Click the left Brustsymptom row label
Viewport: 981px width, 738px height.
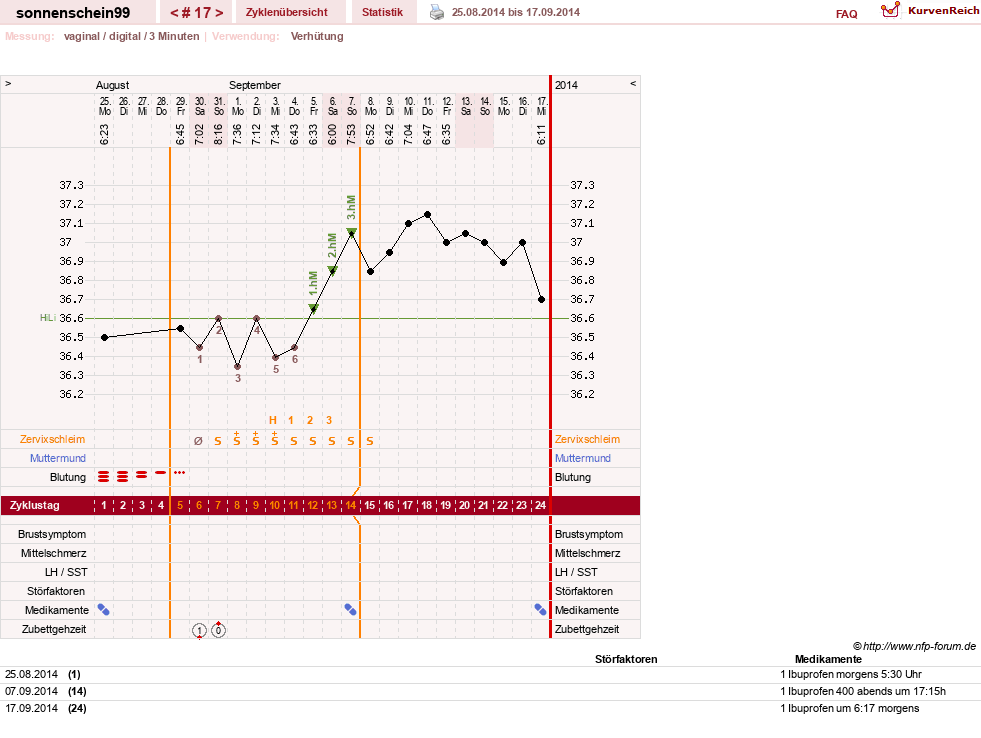click(x=52, y=534)
